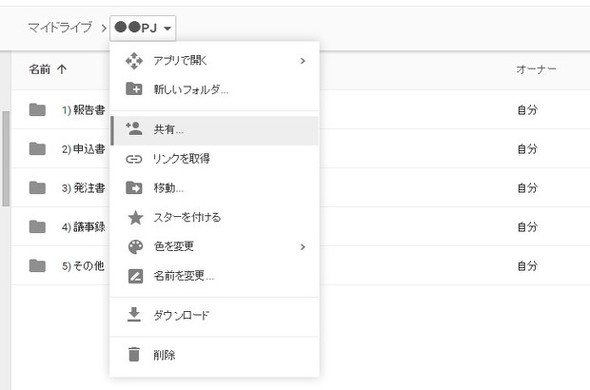
Task: Select リンクを取得 menu entry
Action: 214,159
